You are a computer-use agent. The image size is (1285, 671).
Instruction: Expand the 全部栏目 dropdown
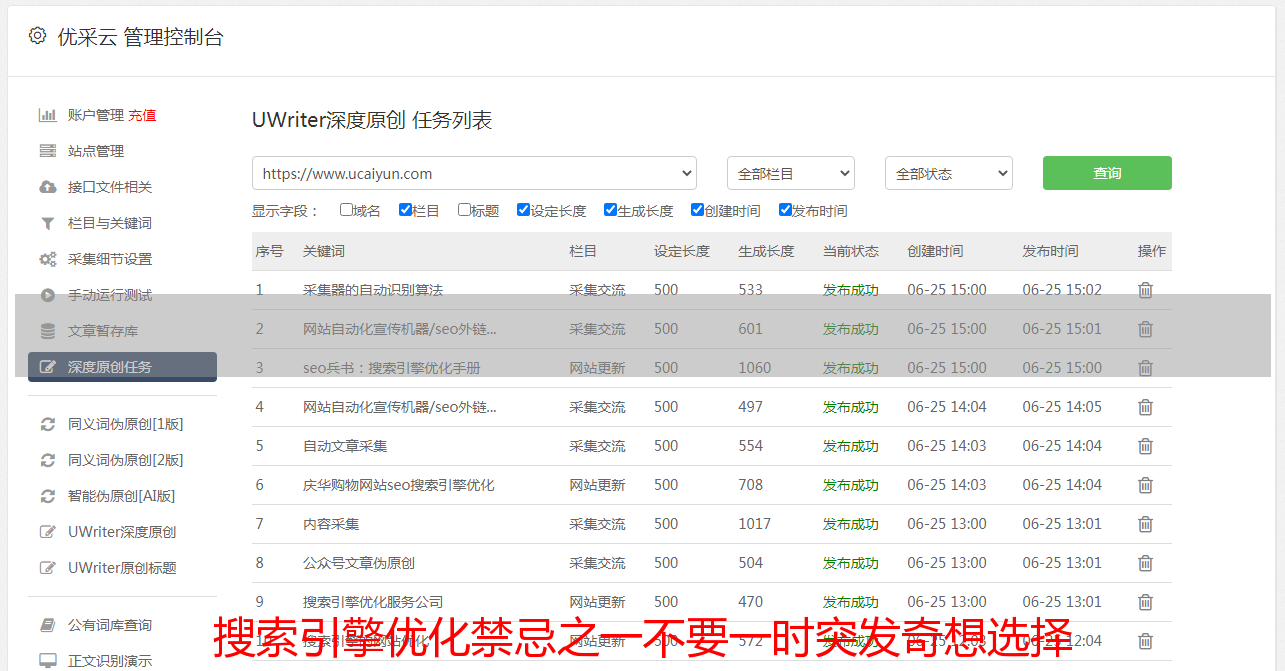(790, 173)
